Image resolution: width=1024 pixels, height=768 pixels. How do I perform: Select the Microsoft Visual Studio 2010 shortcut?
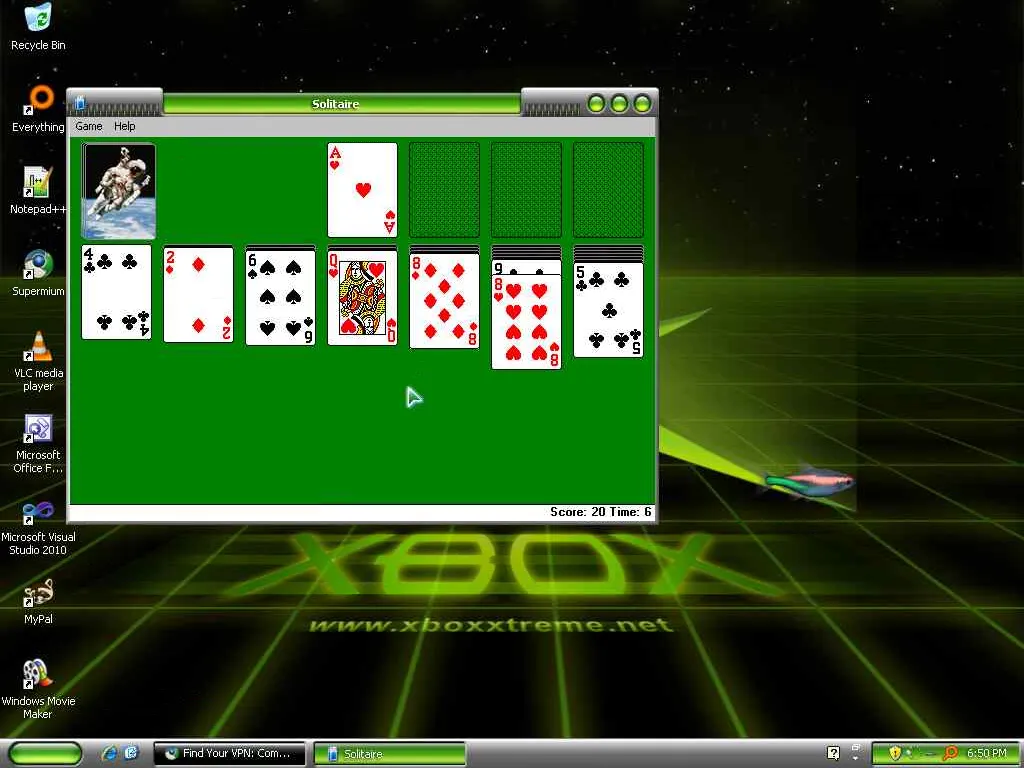(38, 526)
